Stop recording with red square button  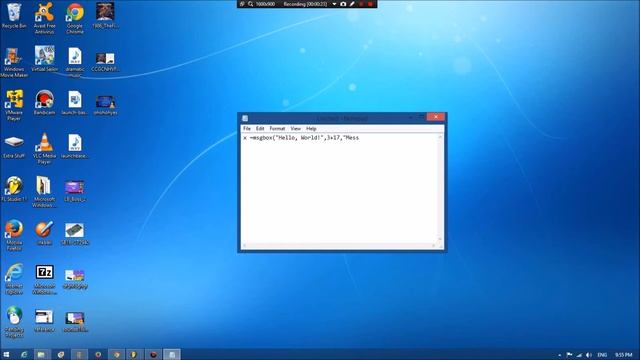pyautogui.click(x=371, y=4)
